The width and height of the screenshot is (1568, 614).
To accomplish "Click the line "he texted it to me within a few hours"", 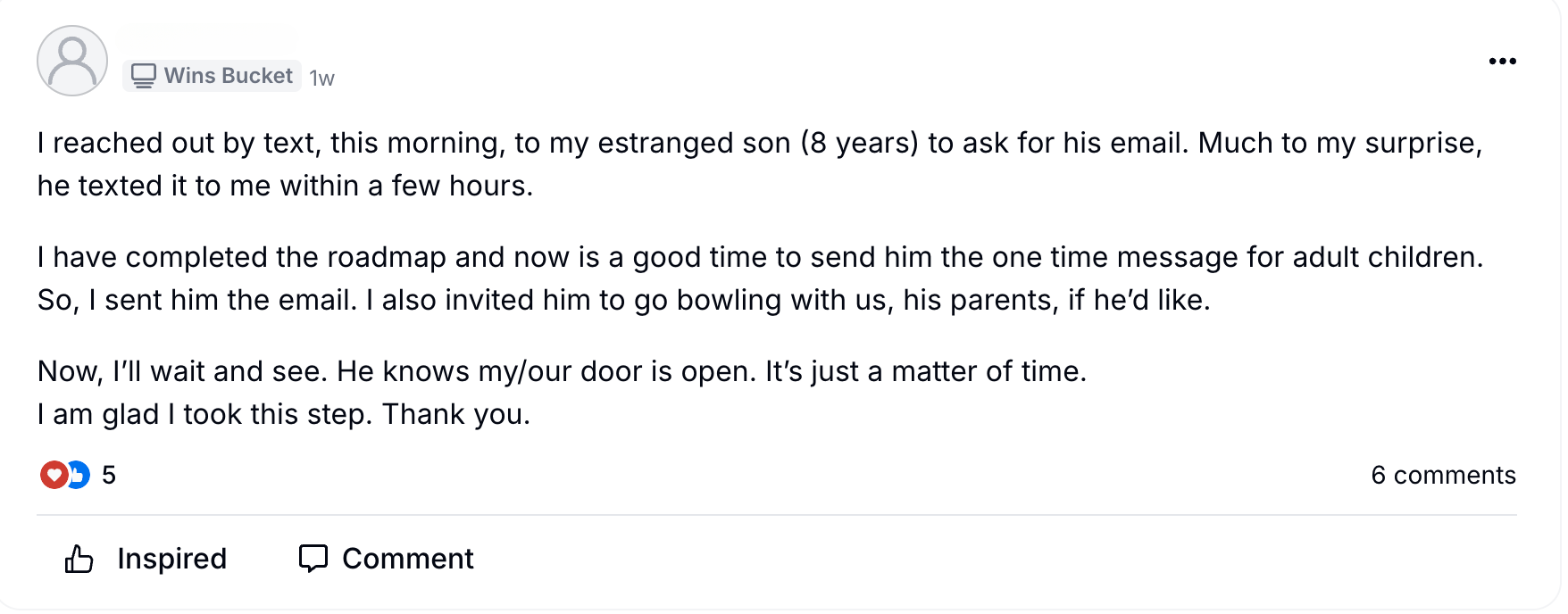I will [x=285, y=186].
